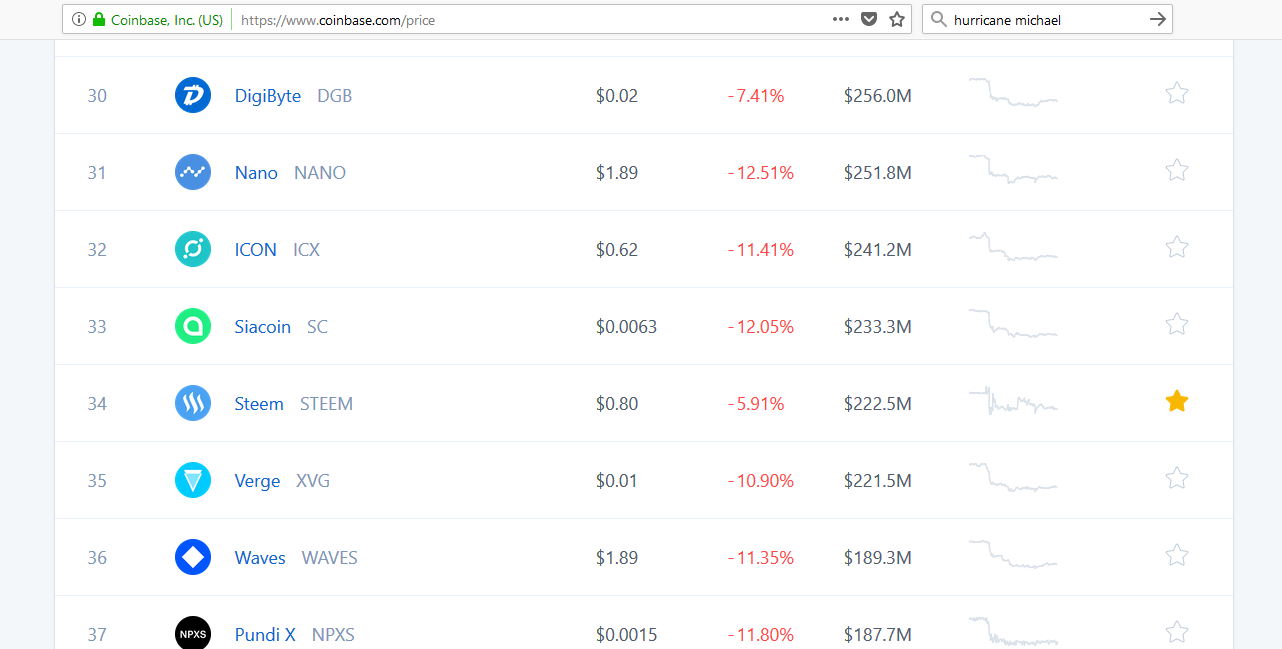Click the ICON price chart sparkline
The width and height of the screenshot is (1282, 649).
click(1013, 246)
